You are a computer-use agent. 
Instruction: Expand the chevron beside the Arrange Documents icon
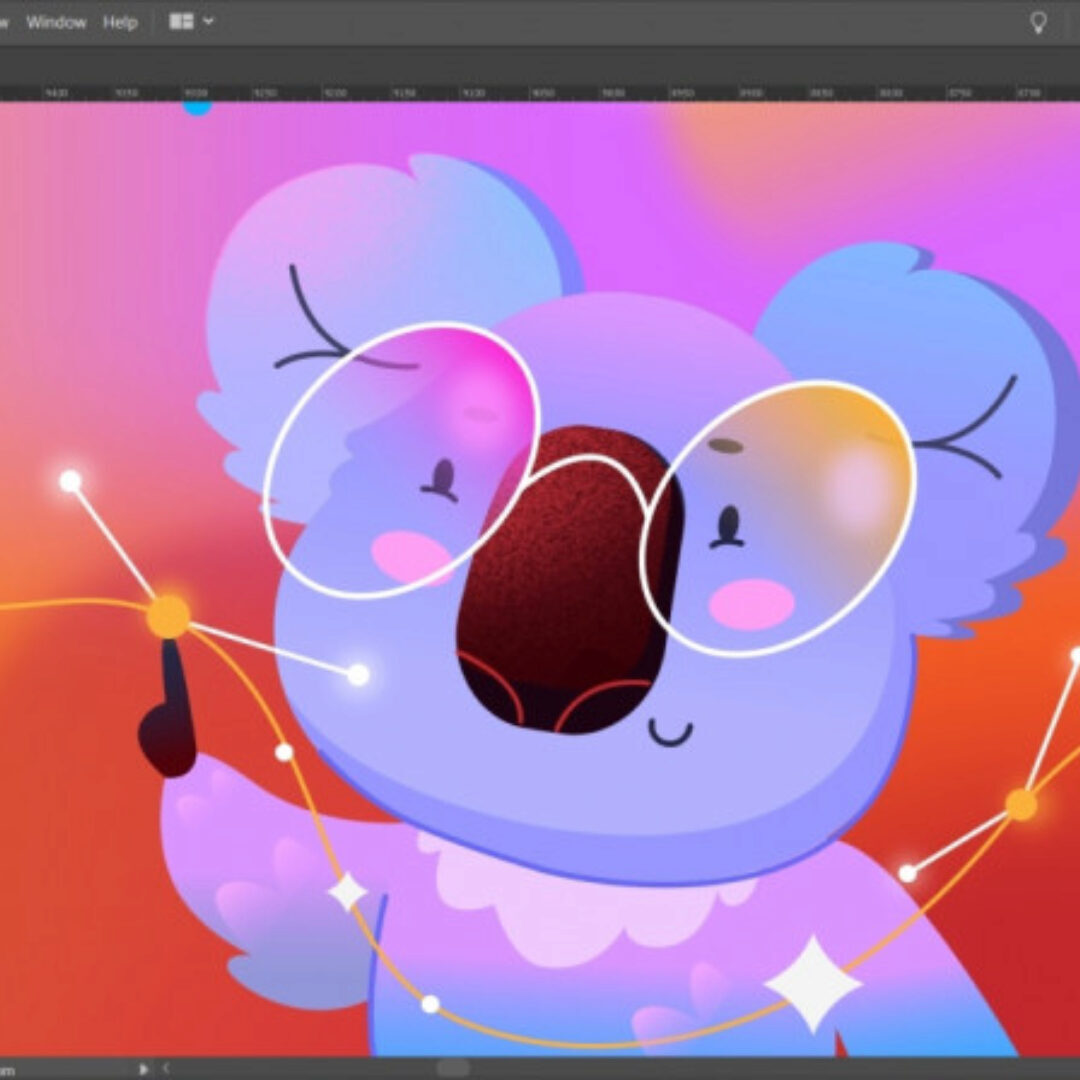pyautogui.click(x=208, y=21)
